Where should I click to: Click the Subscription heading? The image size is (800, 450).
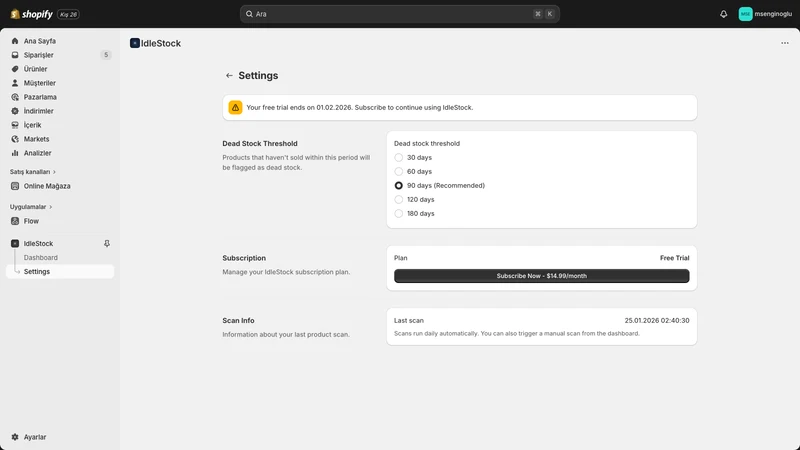pyautogui.click(x=244, y=258)
